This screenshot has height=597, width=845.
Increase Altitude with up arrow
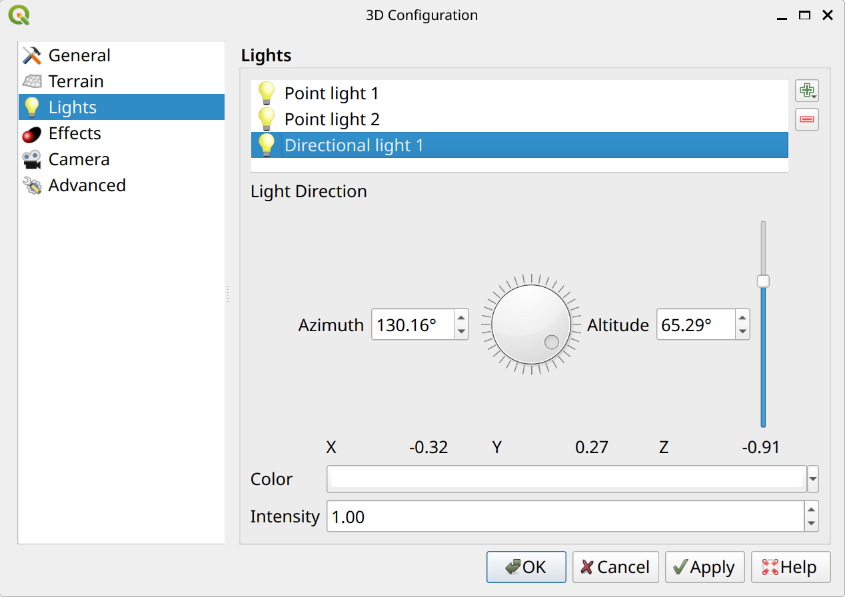pyautogui.click(x=743, y=317)
